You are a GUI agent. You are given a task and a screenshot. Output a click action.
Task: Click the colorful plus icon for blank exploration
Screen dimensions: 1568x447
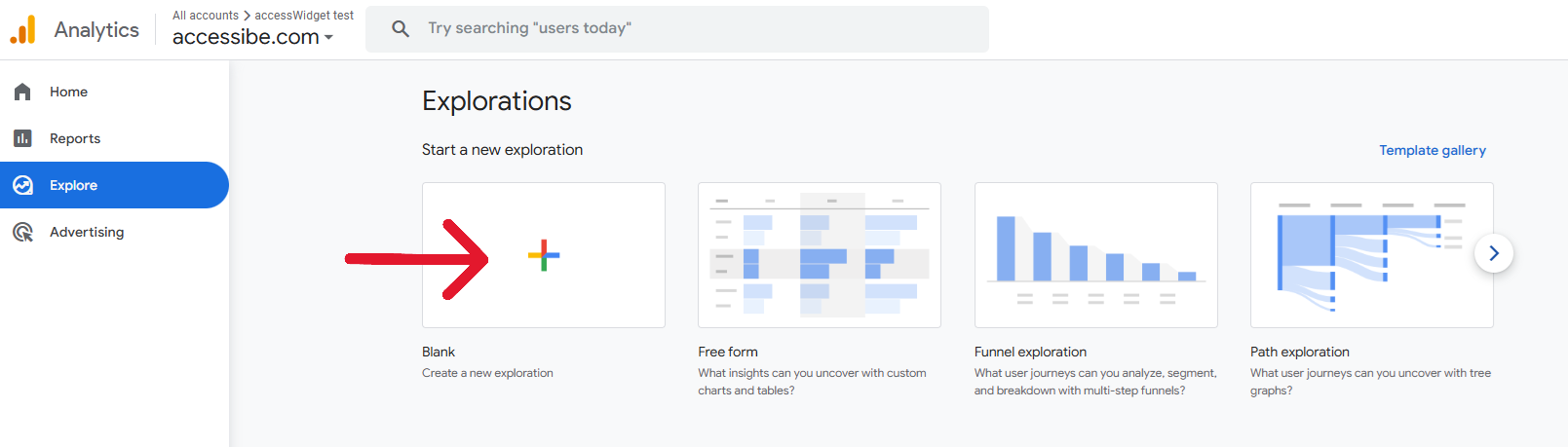(x=544, y=255)
